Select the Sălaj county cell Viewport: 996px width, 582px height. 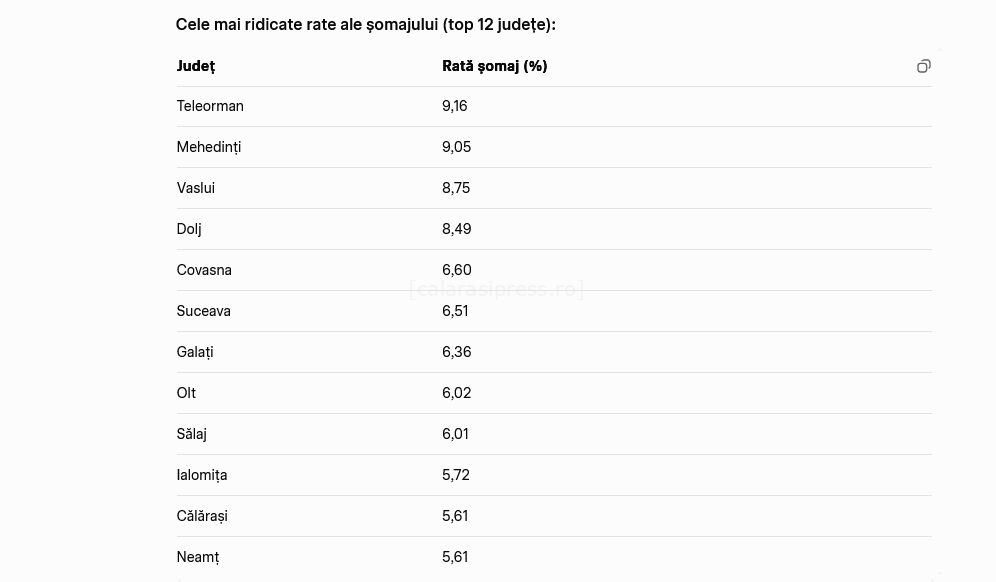tap(191, 434)
